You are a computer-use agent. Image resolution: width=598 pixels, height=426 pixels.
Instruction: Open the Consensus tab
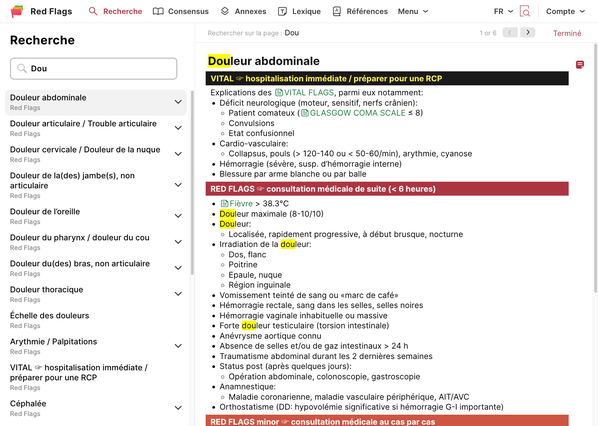[x=181, y=11]
